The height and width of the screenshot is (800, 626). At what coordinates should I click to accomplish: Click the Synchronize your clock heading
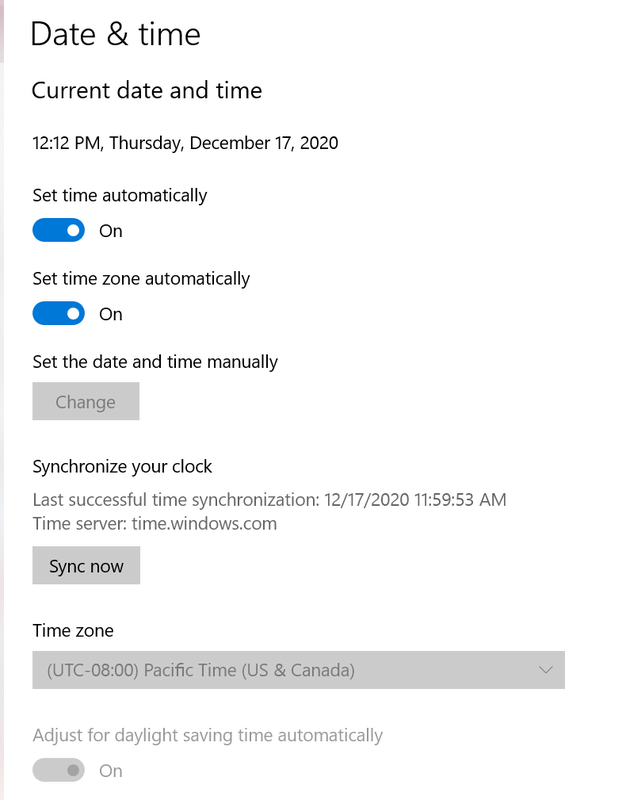click(x=122, y=466)
